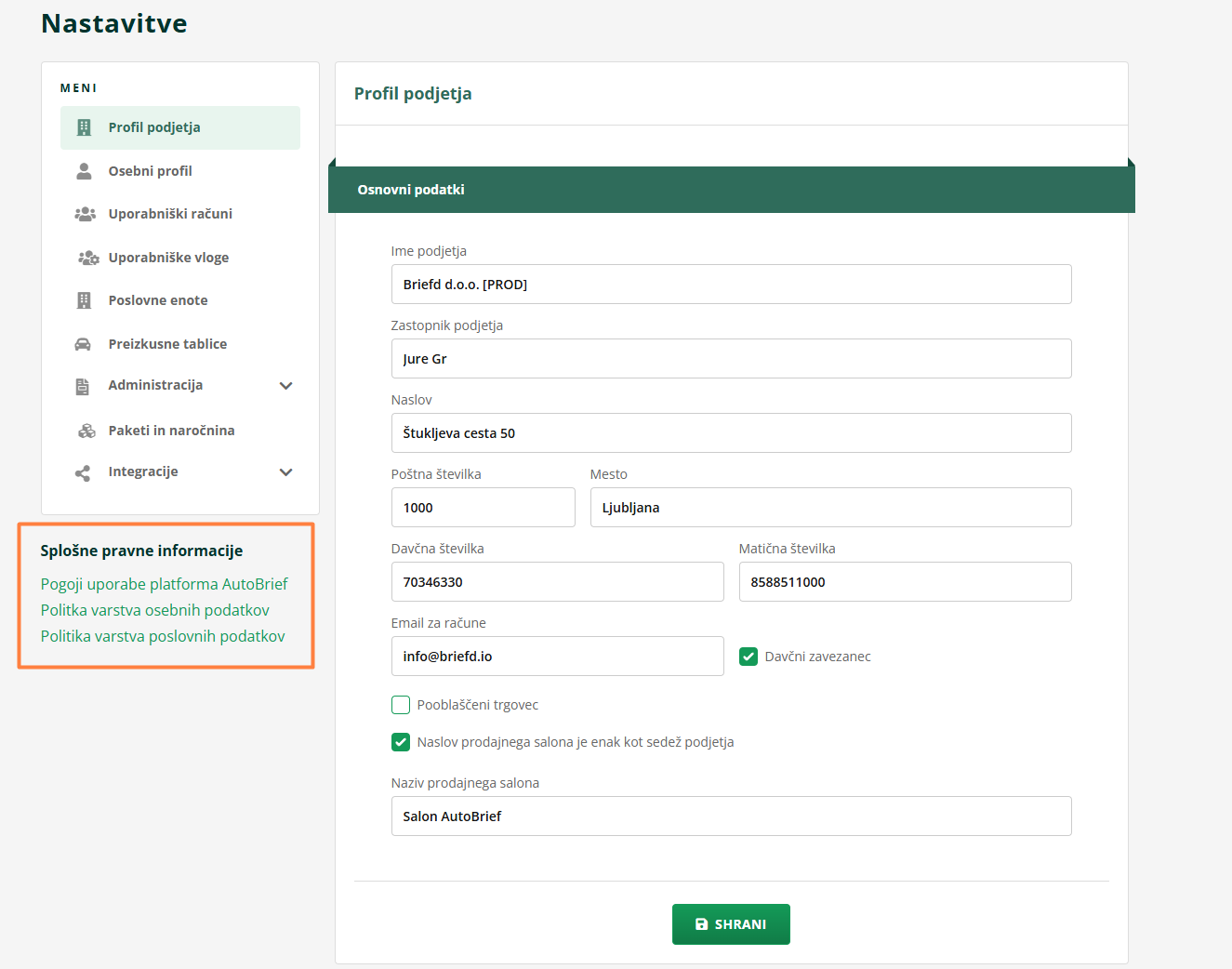Open the Osebni profil menu entry

(x=150, y=171)
